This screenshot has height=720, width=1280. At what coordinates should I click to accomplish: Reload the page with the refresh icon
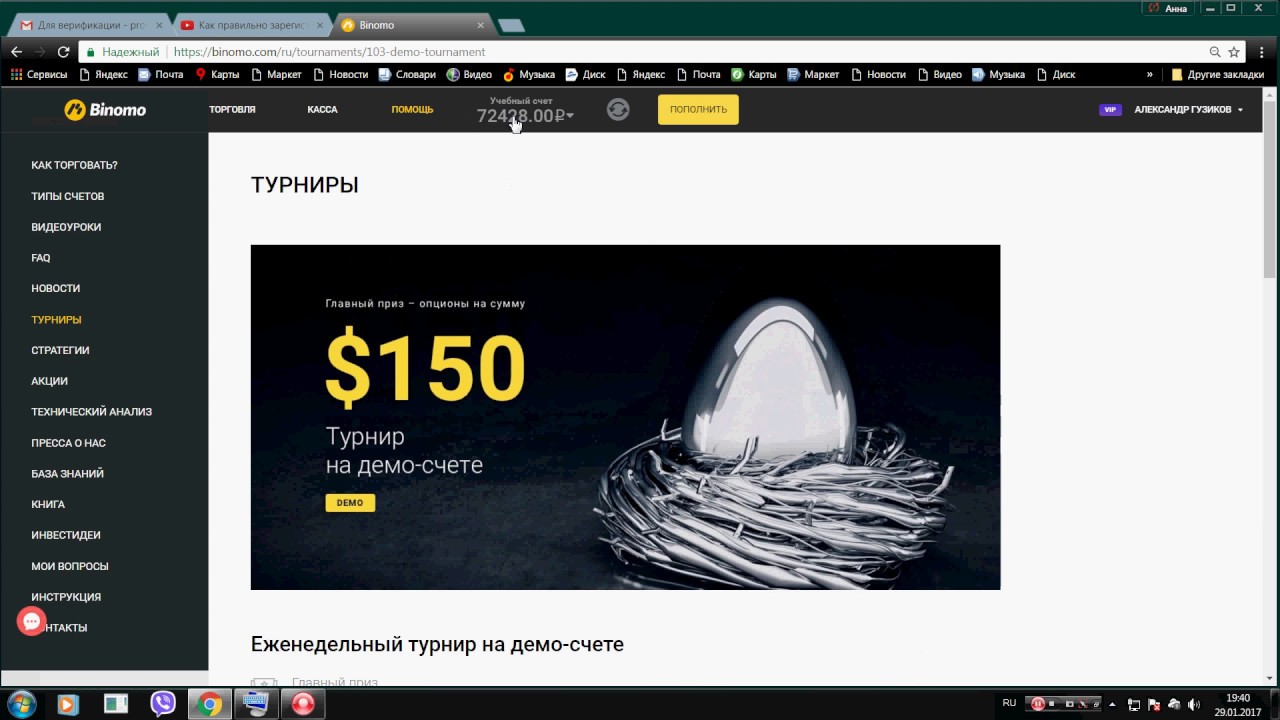[63, 52]
